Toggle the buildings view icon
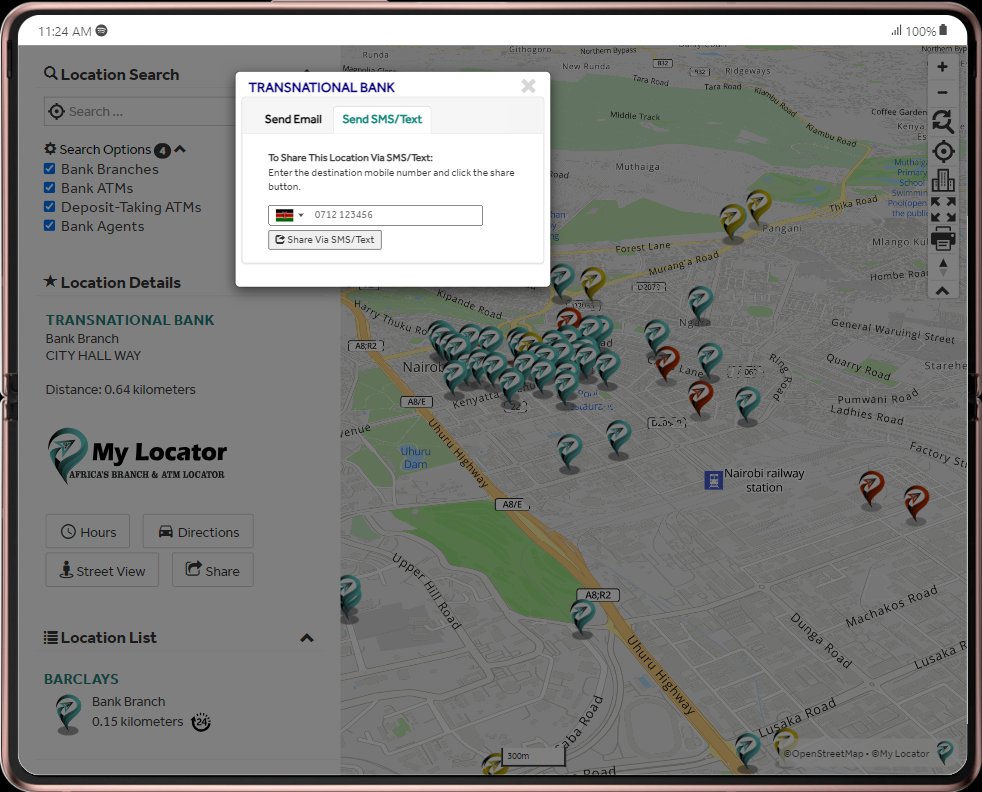This screenshot has height=792, width=982. coord(943,181)
